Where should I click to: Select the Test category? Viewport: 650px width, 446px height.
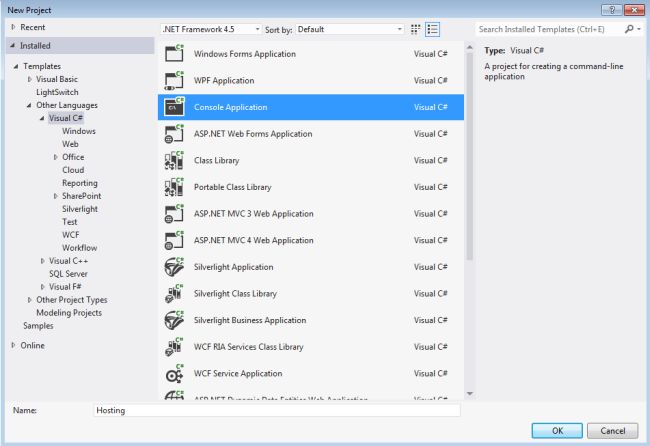[69, 222]
